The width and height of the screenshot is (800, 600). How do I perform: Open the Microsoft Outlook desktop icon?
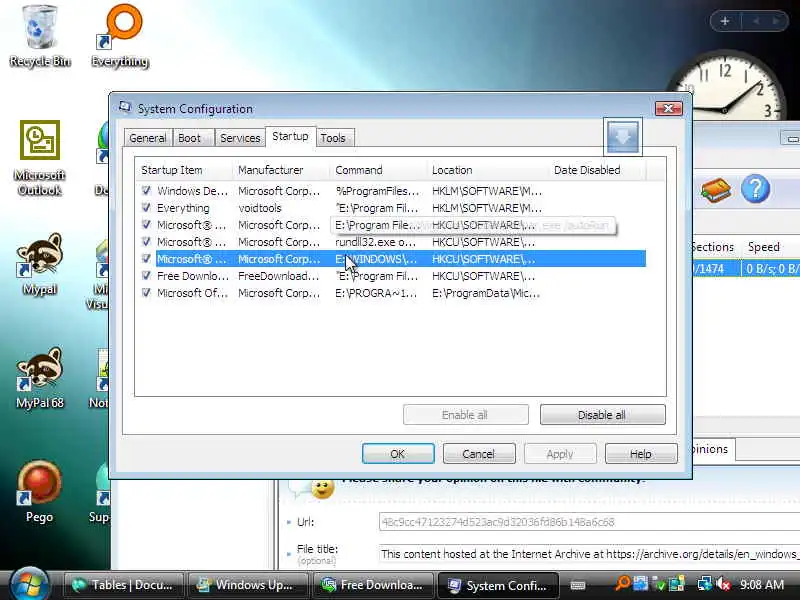tap(40, 158)
